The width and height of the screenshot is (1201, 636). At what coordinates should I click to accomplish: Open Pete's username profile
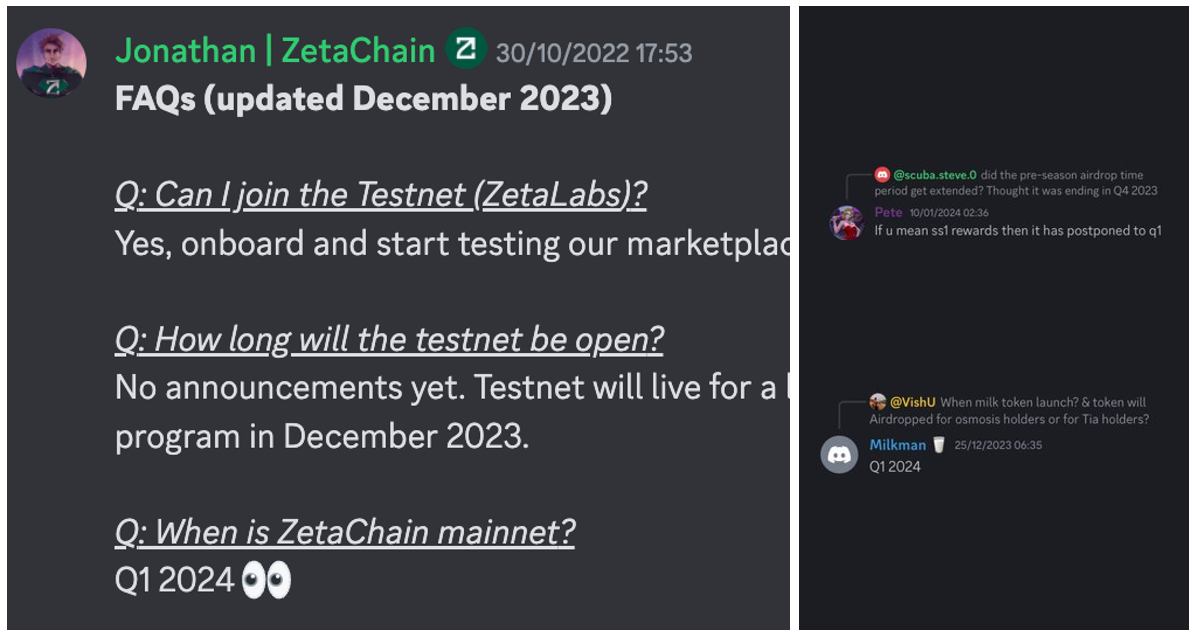[x=888, y=212]
